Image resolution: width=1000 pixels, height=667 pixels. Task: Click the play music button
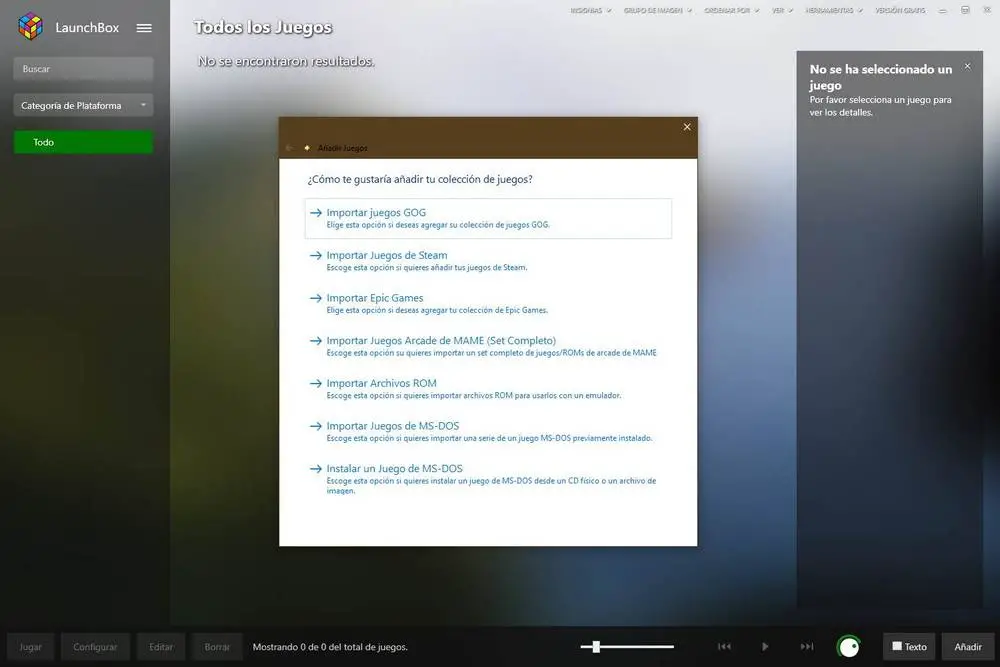(x=765, y=647)
